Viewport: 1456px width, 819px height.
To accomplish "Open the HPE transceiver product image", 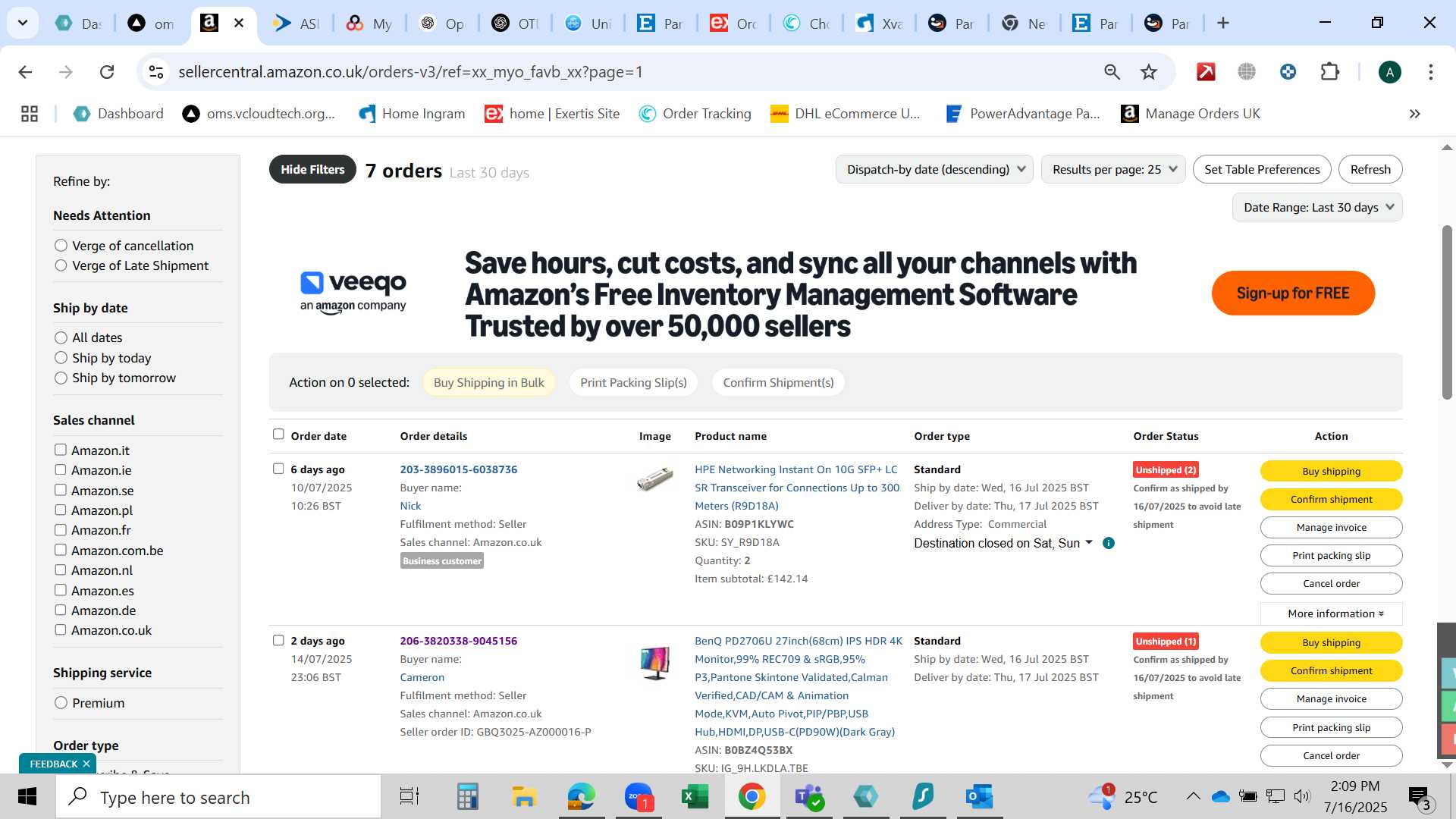I will [x=655, y=479].
